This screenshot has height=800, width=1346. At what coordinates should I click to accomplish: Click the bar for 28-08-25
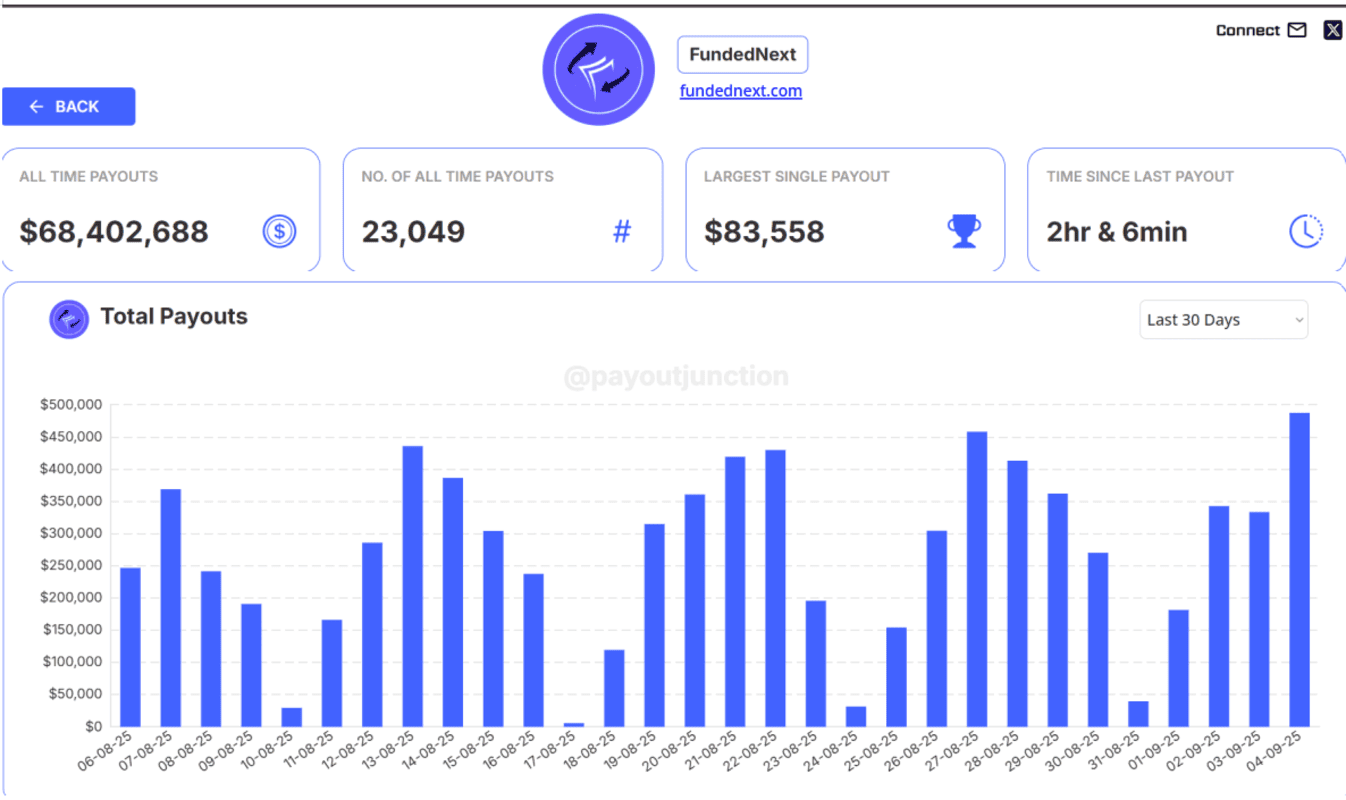pyautogui.click(x=1017, y=594)
